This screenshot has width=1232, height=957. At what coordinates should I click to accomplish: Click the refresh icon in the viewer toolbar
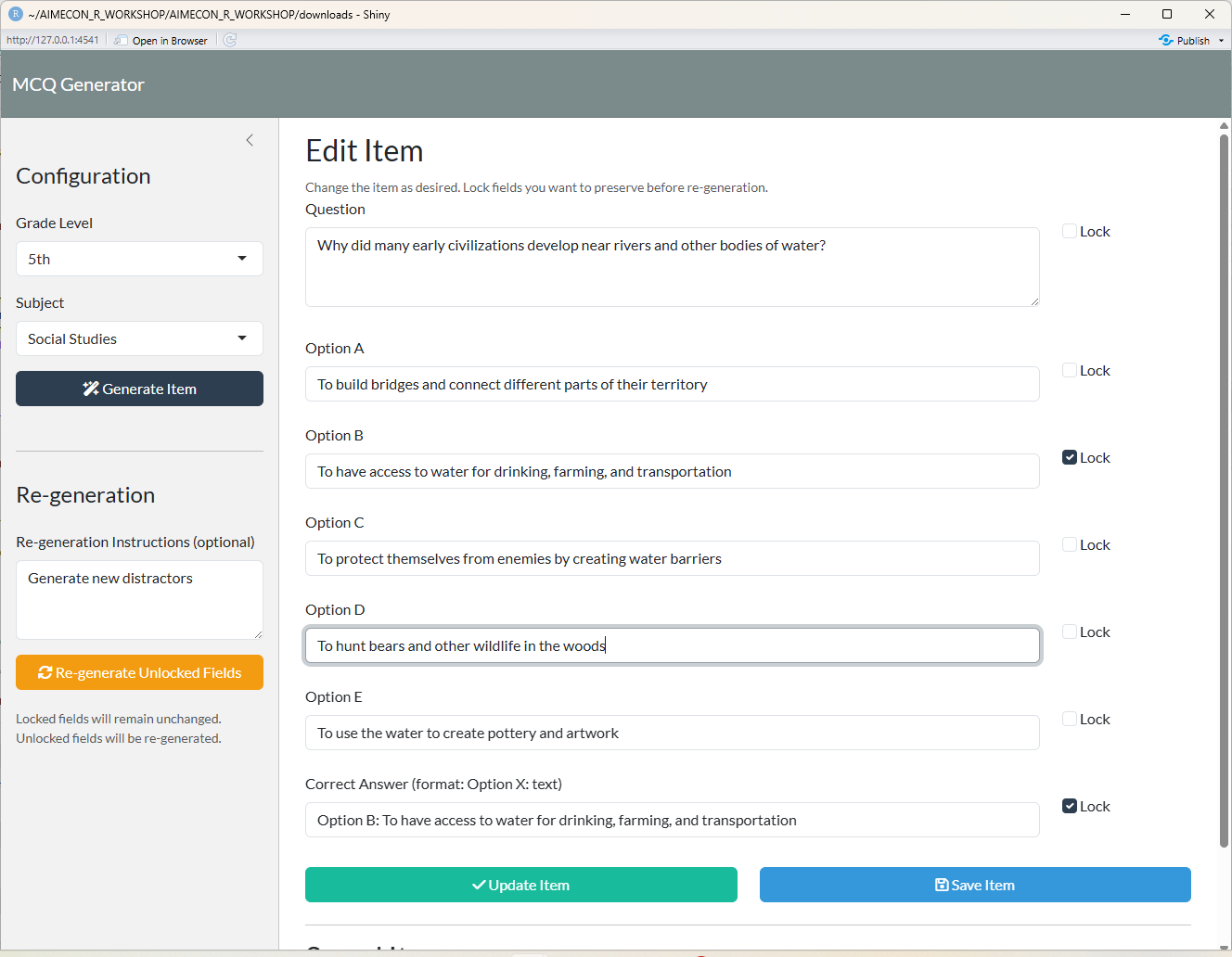tap(230, 40)
